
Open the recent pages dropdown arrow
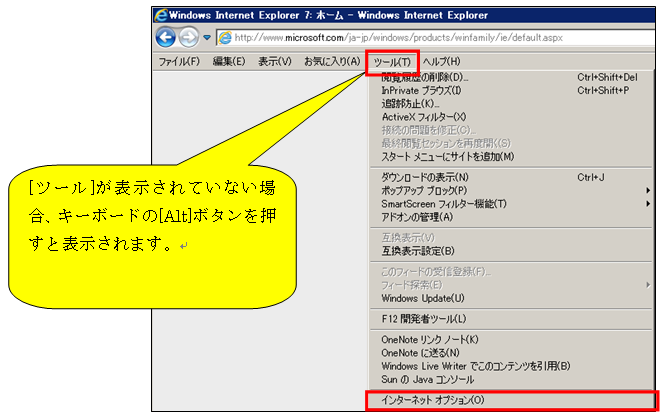click(x=207, y=38)
